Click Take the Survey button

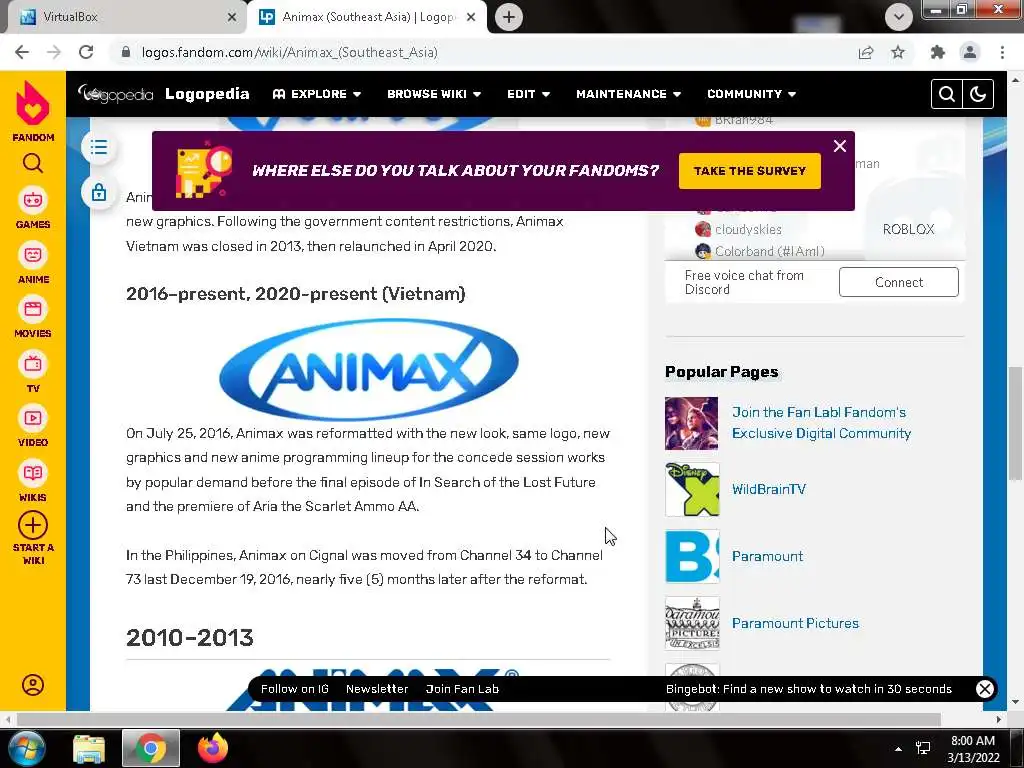750,171
